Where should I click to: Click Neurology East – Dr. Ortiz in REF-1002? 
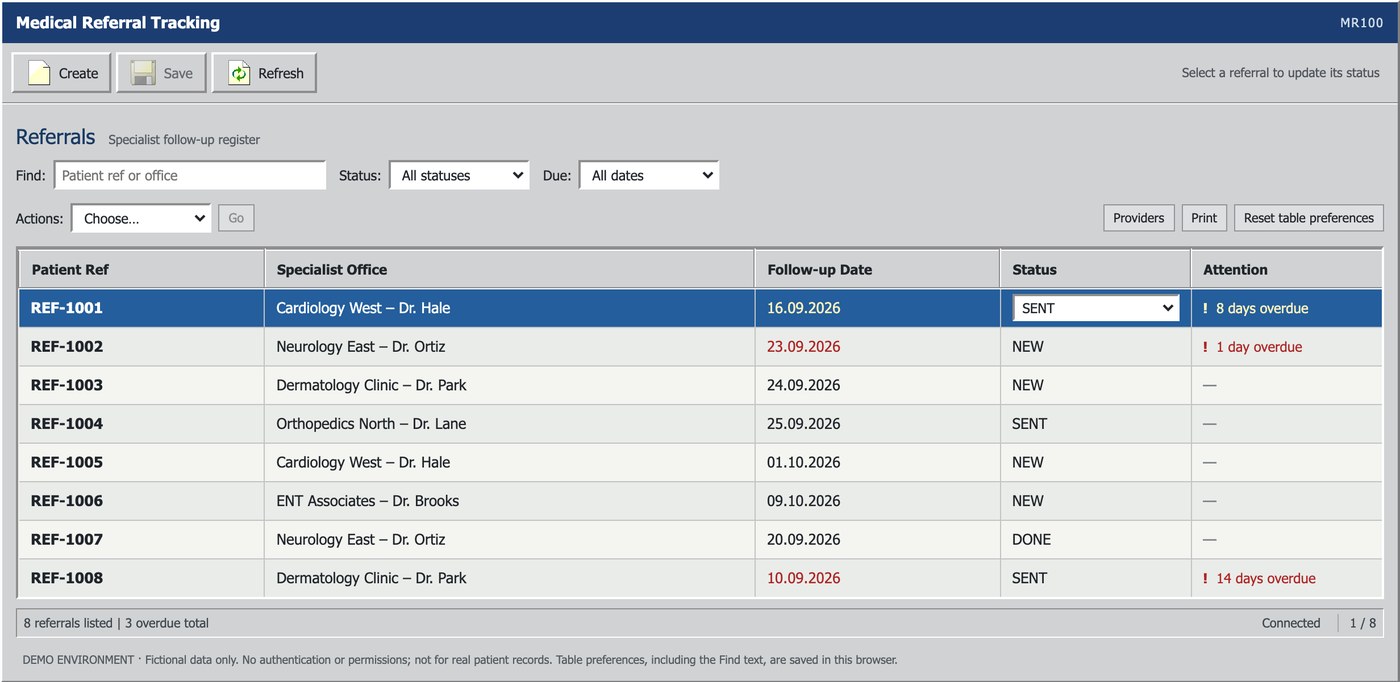point(361,347)
